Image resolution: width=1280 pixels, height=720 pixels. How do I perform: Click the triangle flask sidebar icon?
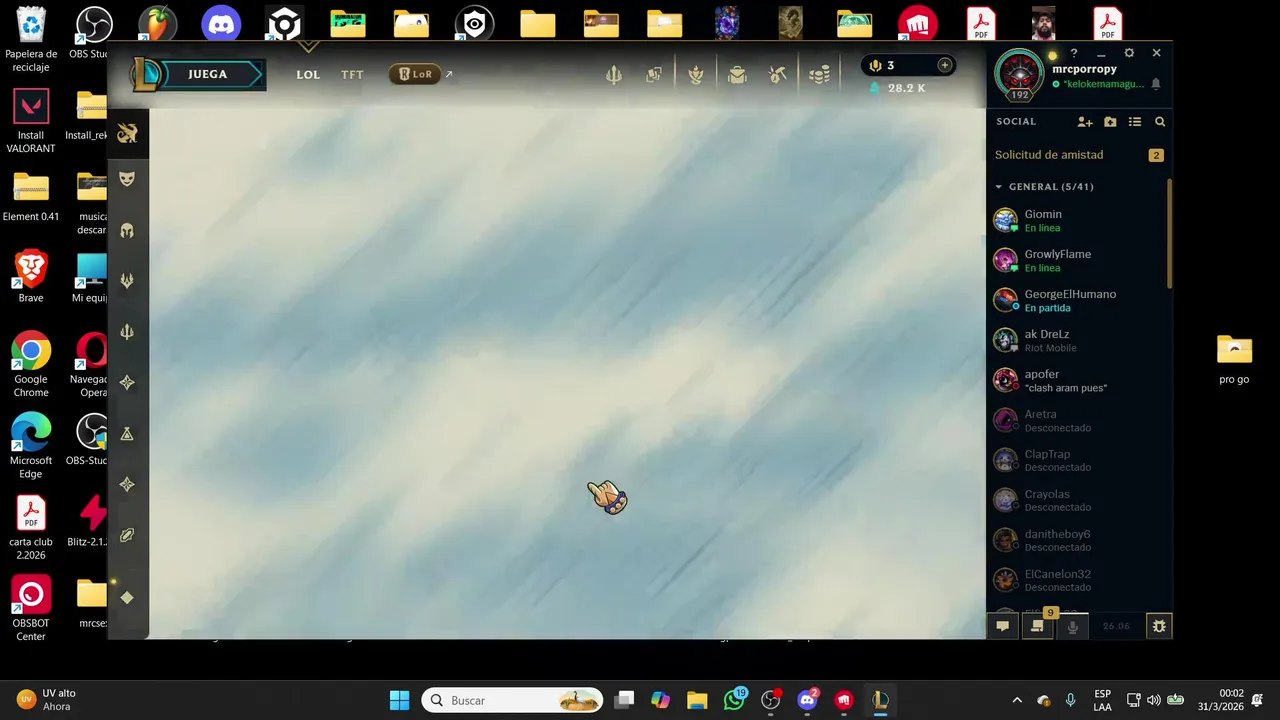point(127,434)
